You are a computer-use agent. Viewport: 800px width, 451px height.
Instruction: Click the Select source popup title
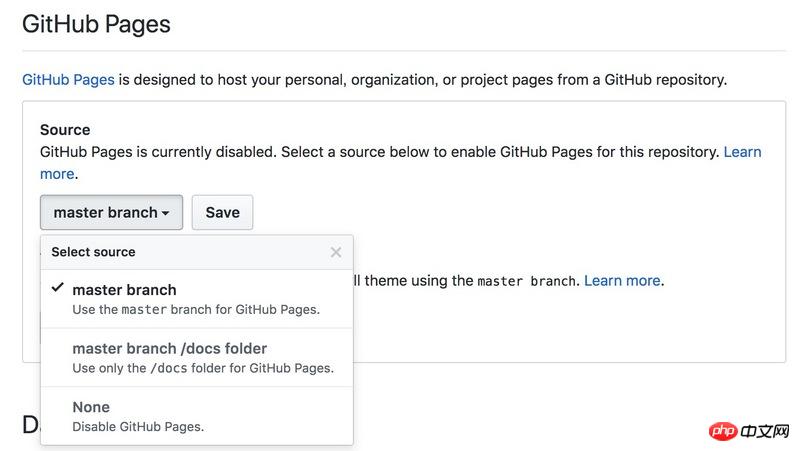coord(93,252)
